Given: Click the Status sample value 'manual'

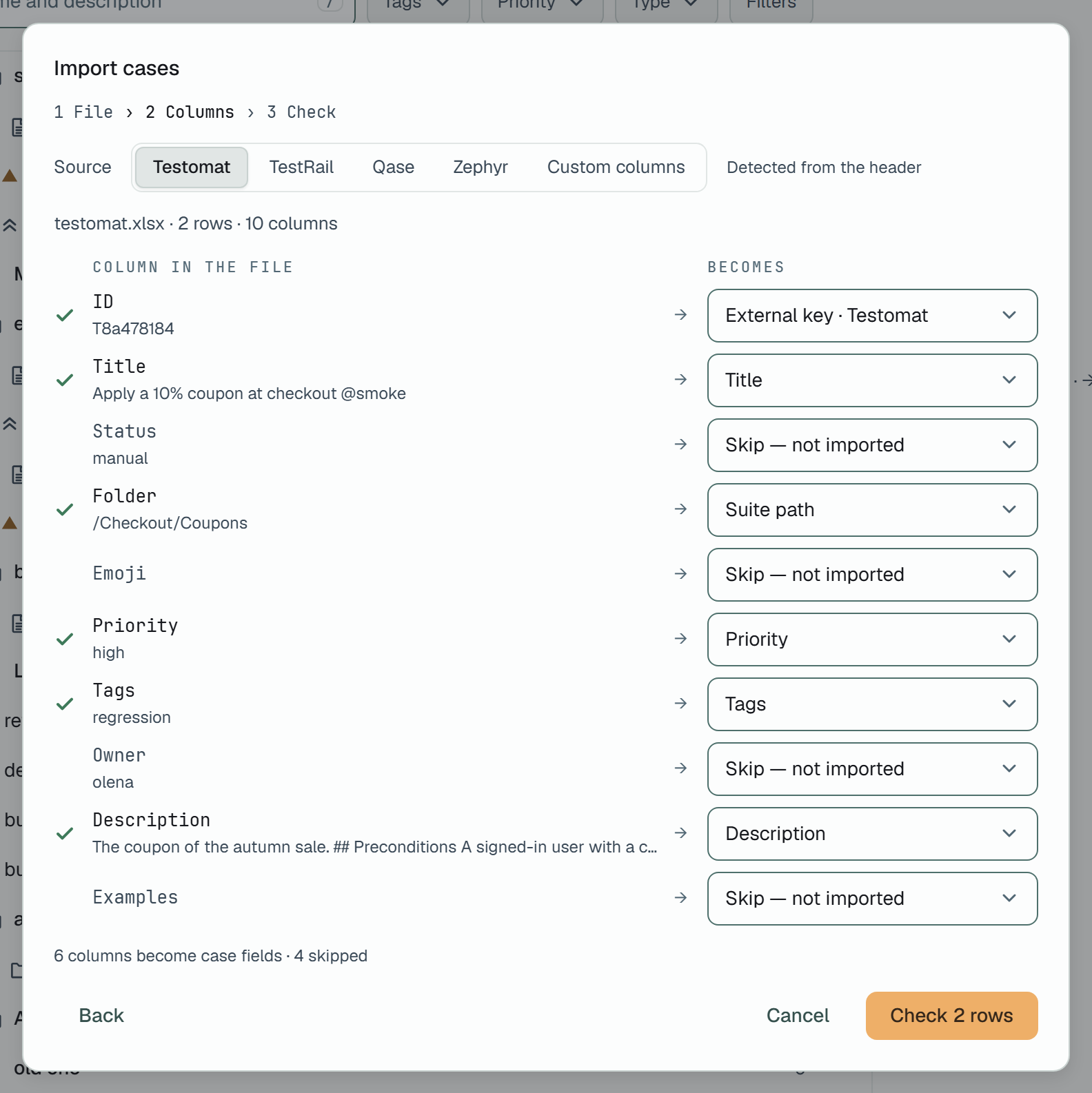Looking at the screenshot, I should [120, 458].
